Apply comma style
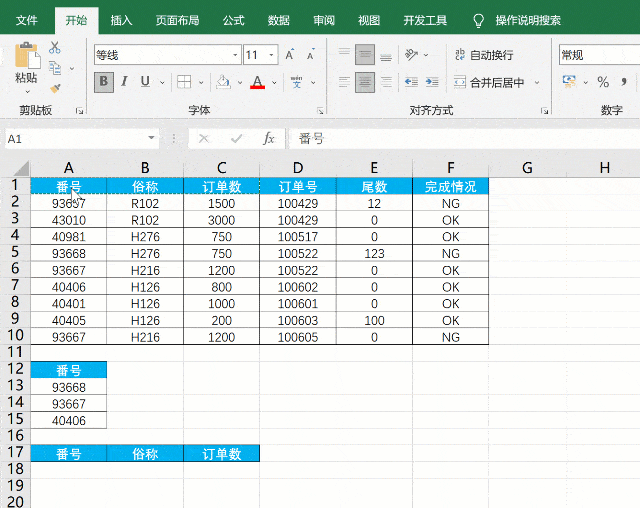Screen dimensions: 640x508 (624, 82)
